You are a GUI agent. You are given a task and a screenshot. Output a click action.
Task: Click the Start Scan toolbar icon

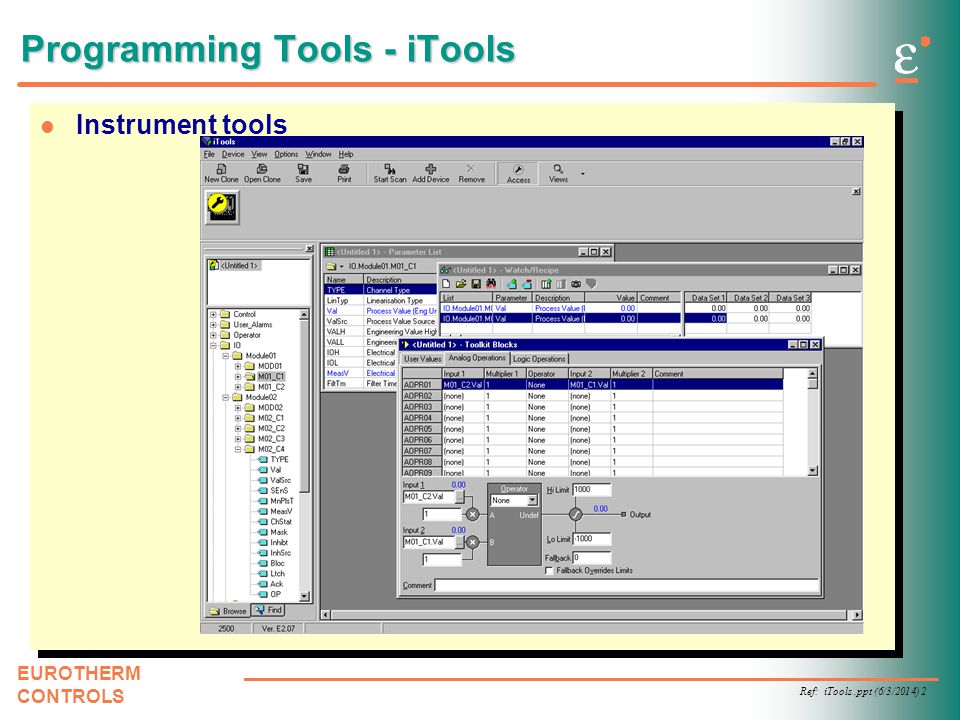coord(389,169)
